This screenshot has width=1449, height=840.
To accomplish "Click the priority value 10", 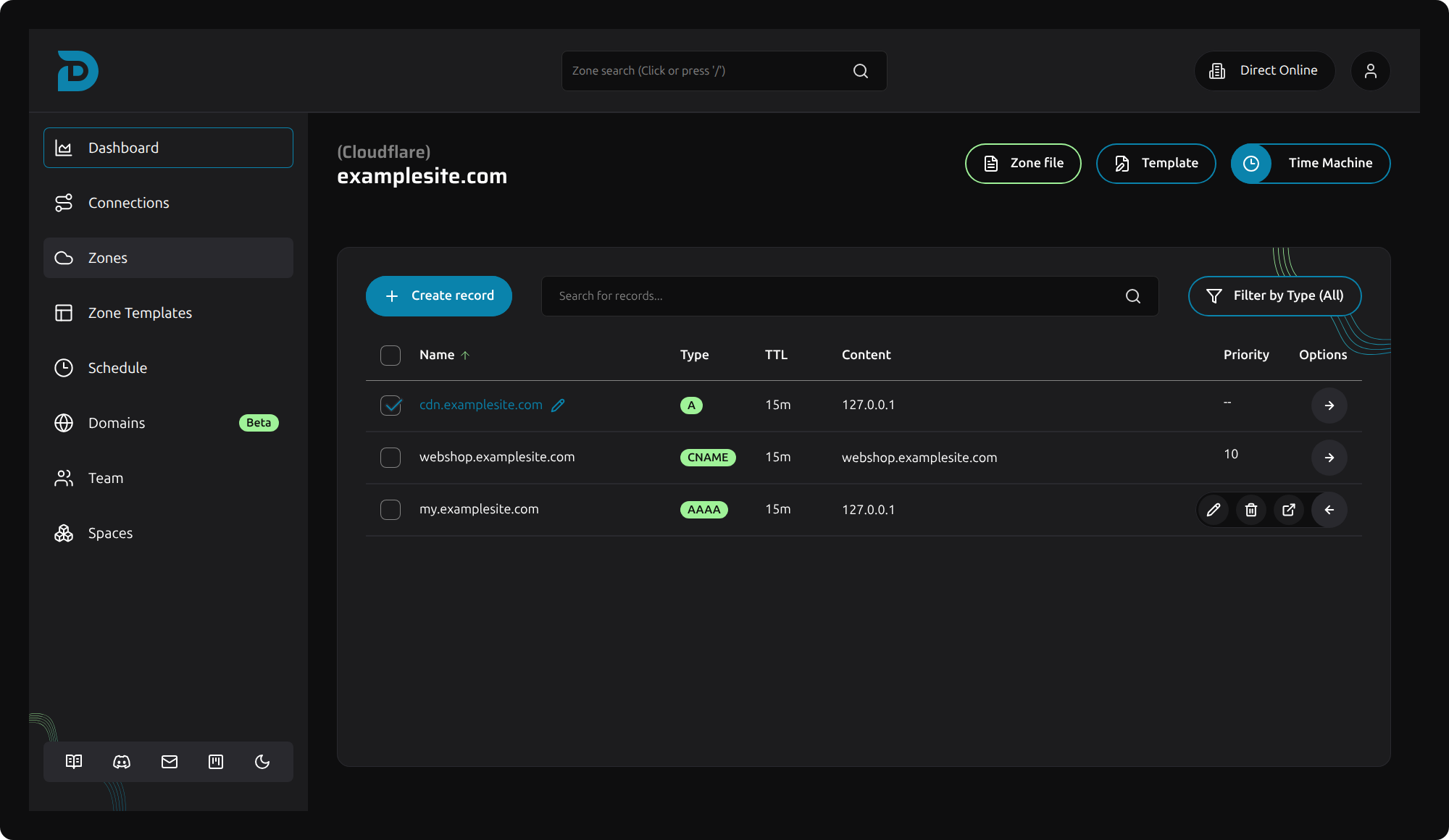I will [1231, 454].
